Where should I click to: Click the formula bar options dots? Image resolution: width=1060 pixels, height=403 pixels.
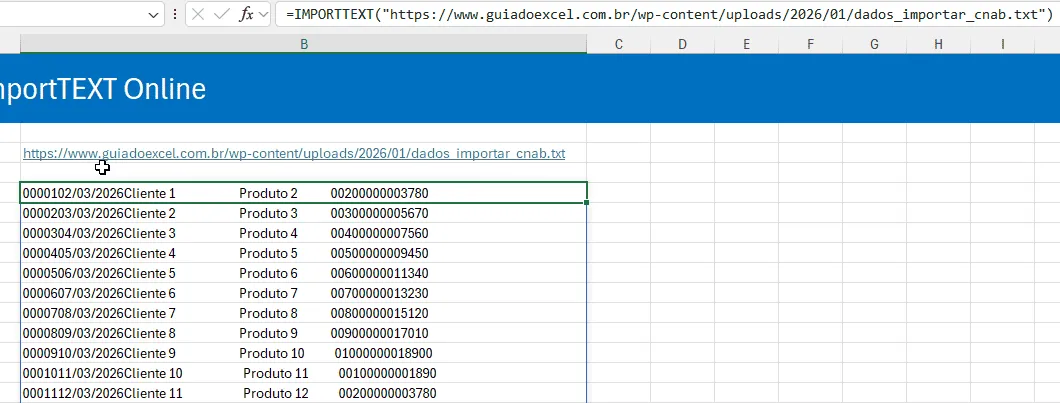pyautogui.click(x=175, y=14)
